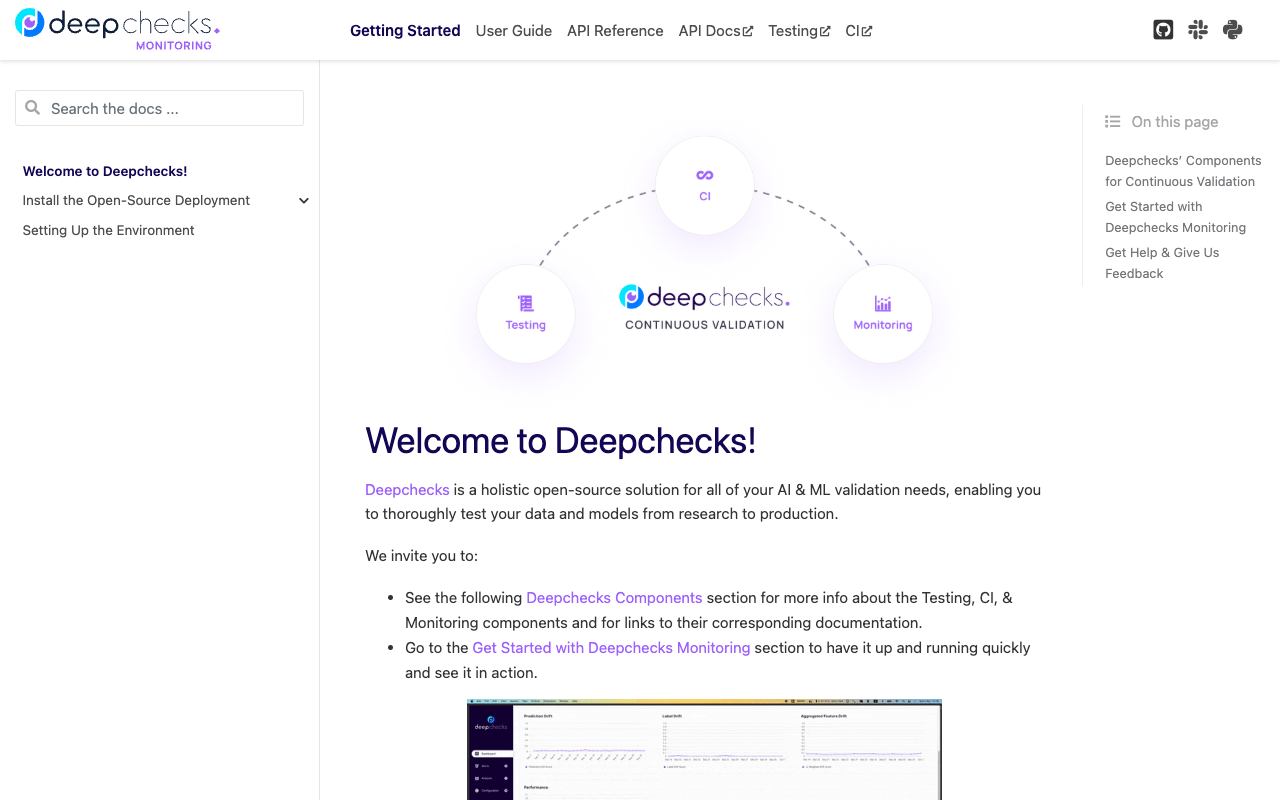The height and width of the screenshot is (800, 1280).
Task: Open Setting Up the Environment page
Action: (x=108, y=230)
